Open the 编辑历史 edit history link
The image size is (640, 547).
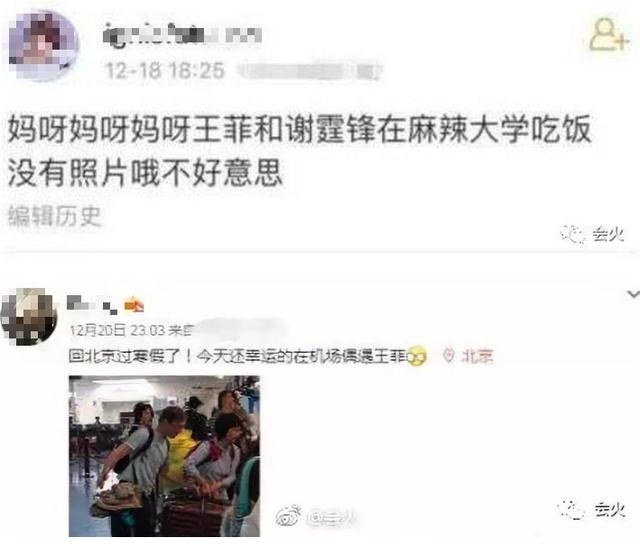(x=54, y=215)
